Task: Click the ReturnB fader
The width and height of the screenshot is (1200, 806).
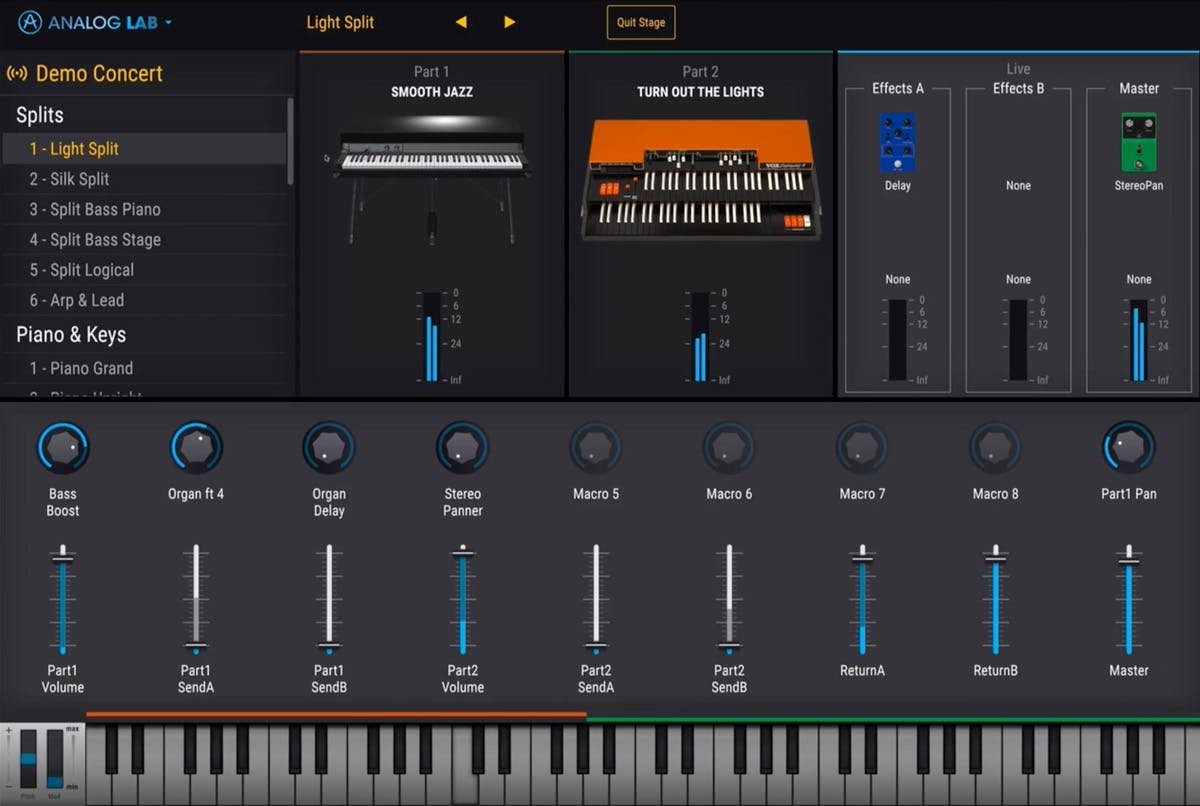Action: click(x=995, y=600)
